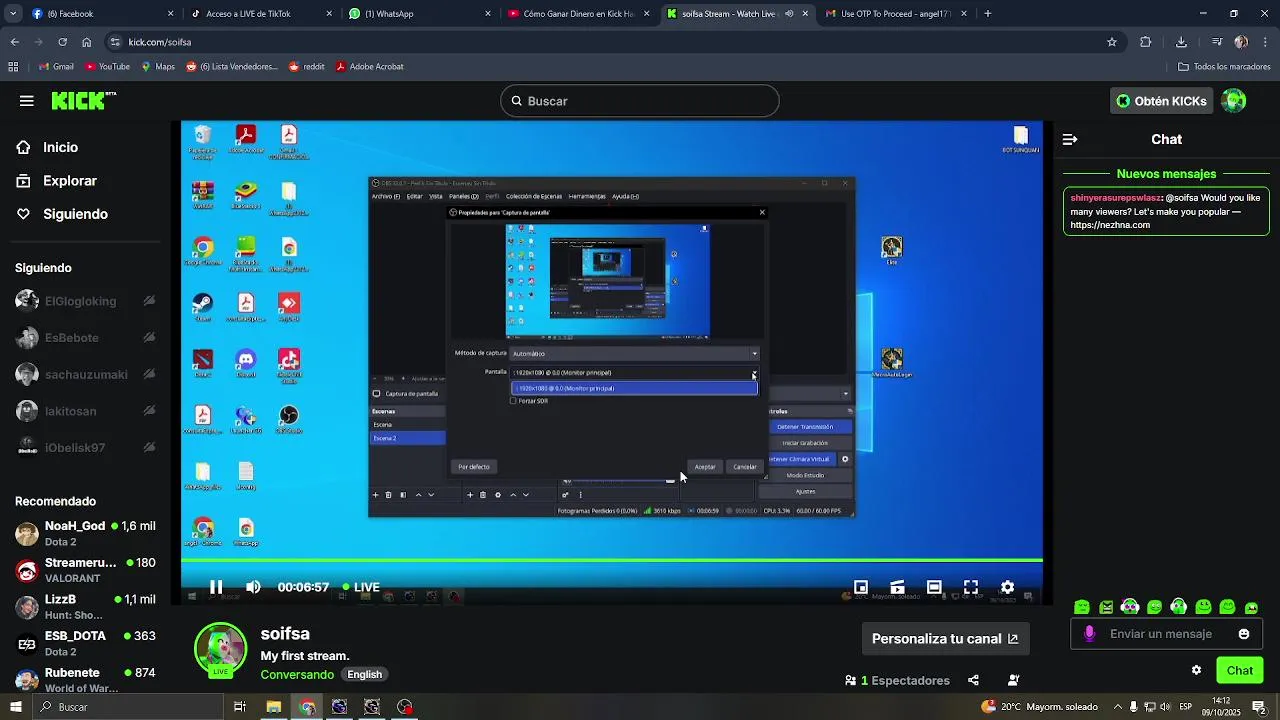Click the share stream icon
This screenshot has height=720, width=1280.
point(973,681)
